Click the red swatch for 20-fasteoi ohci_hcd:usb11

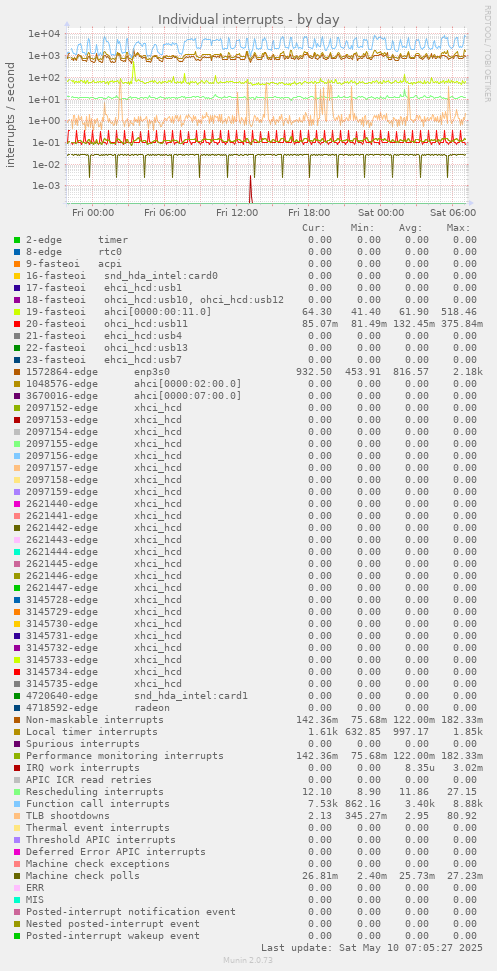[17, 323]
